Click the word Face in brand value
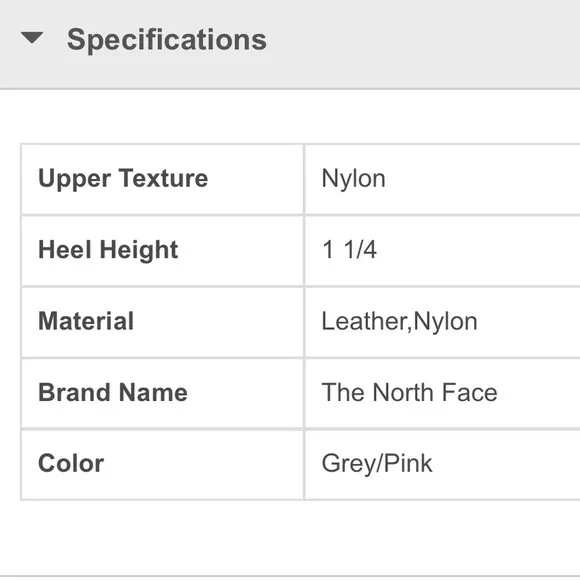This screenshot has width=580, height=580. (x=470, y=392)
